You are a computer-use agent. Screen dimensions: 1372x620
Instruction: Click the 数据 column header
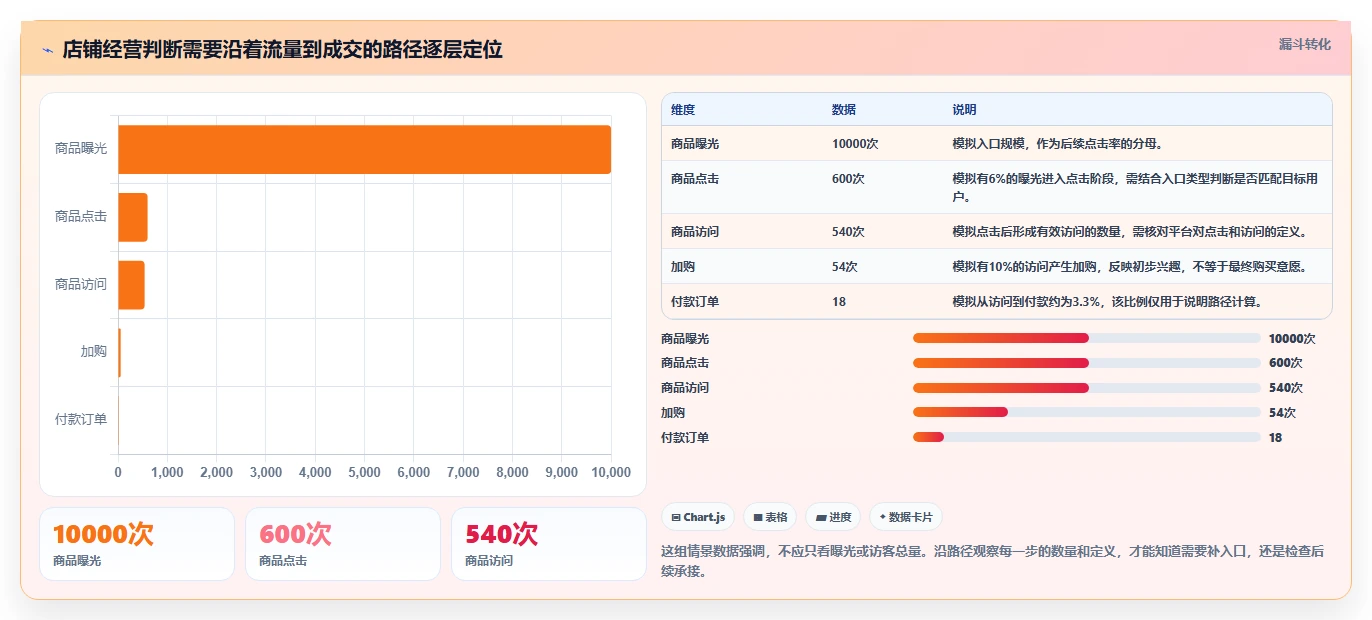tap(844, 109)
